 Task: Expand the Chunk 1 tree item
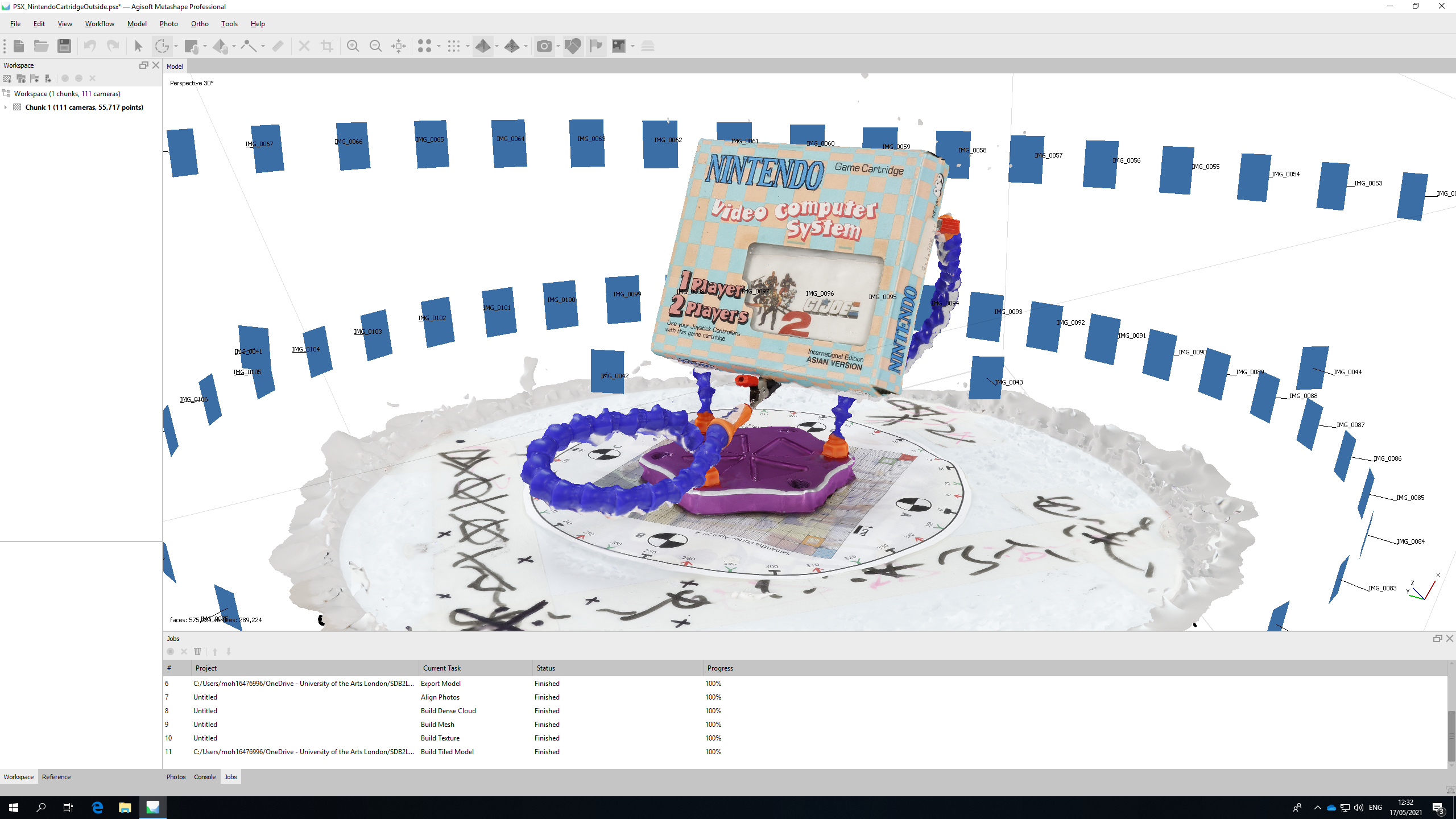coord(6,107)
